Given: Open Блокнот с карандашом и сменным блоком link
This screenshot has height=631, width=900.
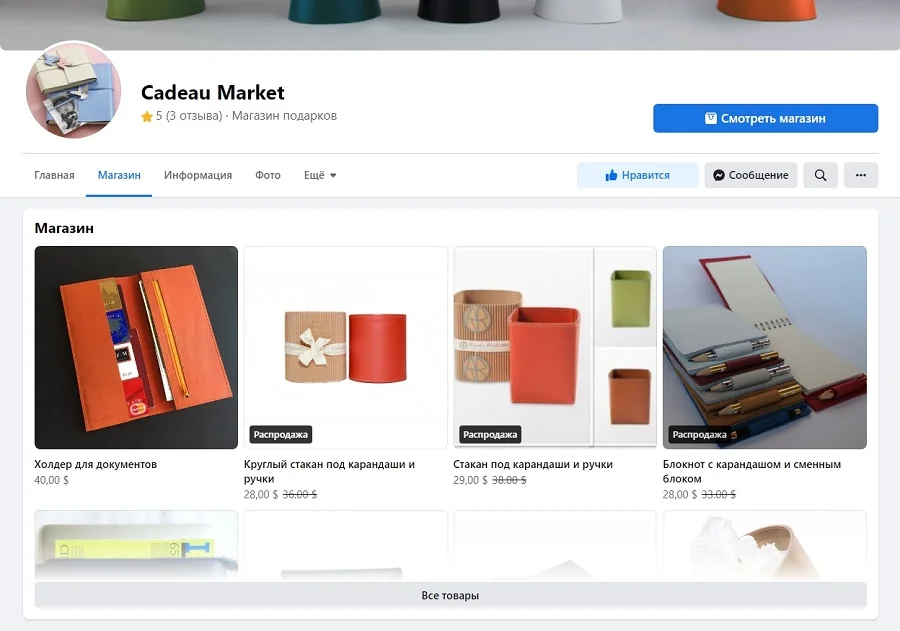Looking at the screenshot, I should 752,471.
